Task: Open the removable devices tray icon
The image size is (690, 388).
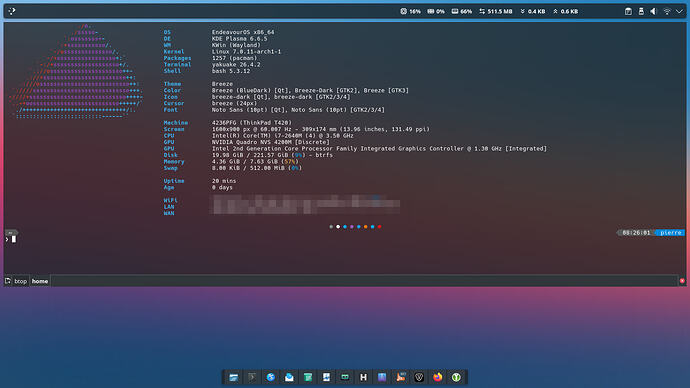Action: point(641,11)
